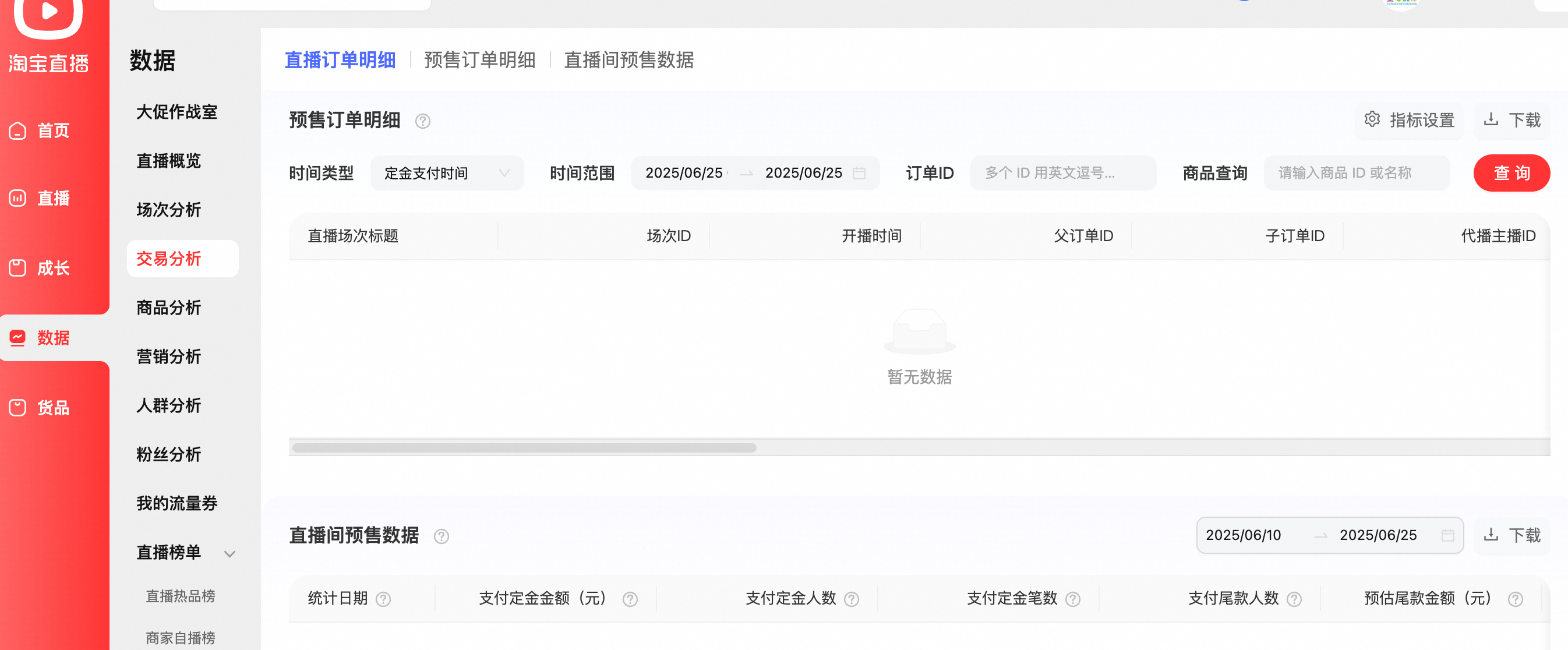Switch to the 直播订单明细 tab
Viewport: 1568px width, 650px height.
[340, 59]
